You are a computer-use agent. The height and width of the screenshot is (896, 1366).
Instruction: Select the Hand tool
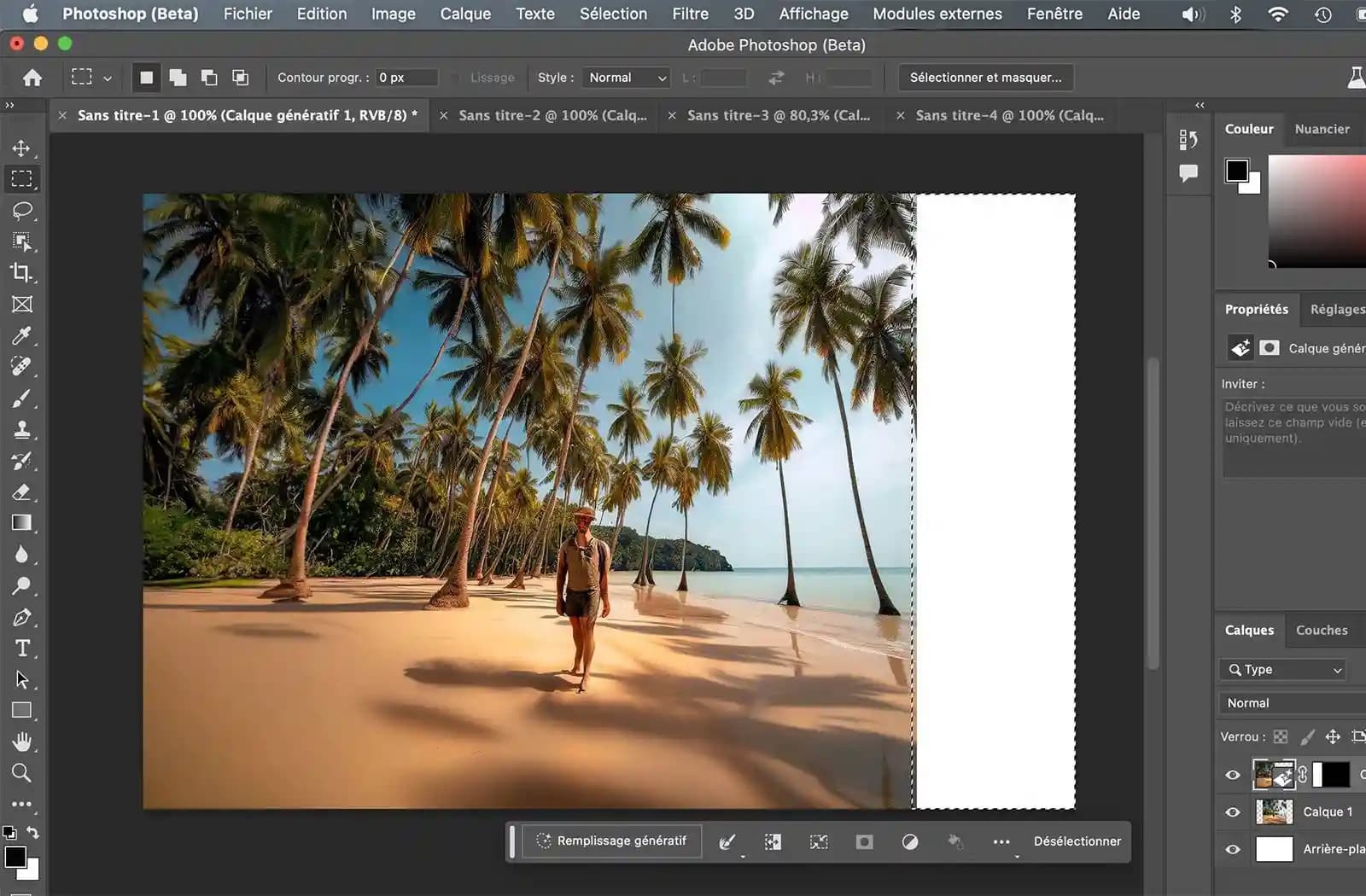21,742
